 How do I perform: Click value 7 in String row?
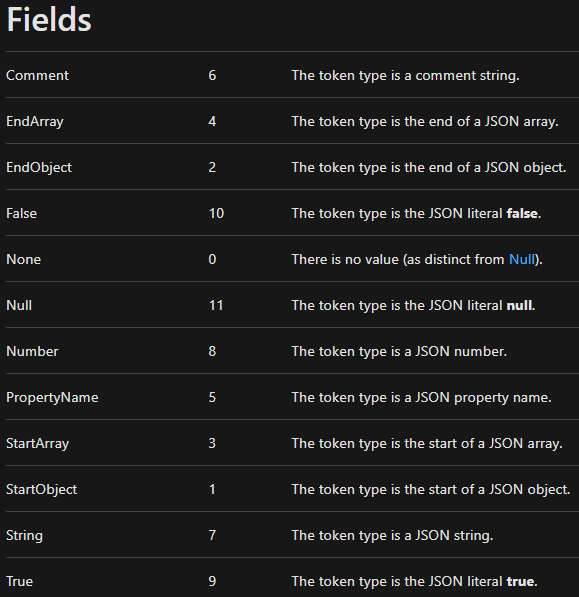pyautogui.click(x=212, y=536)
